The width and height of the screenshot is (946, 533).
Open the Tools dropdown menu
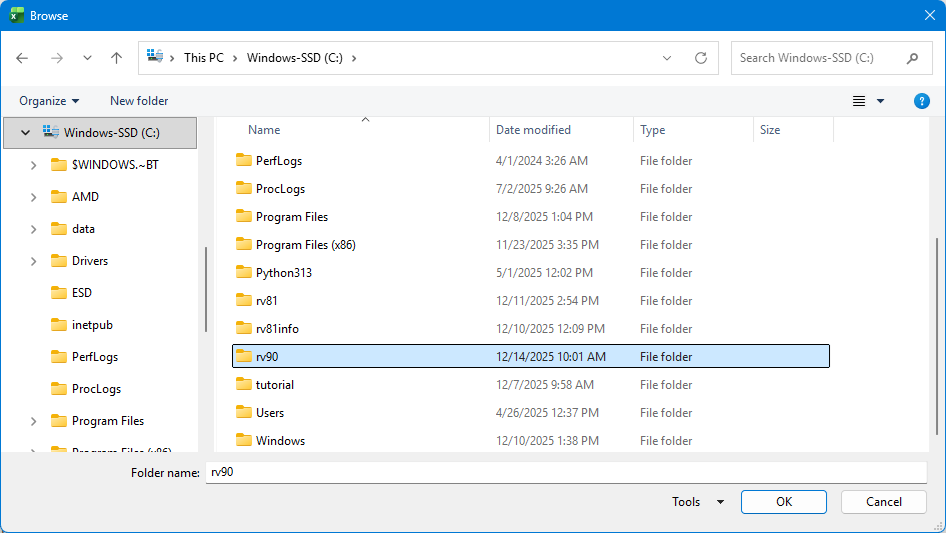coord(697,502)
